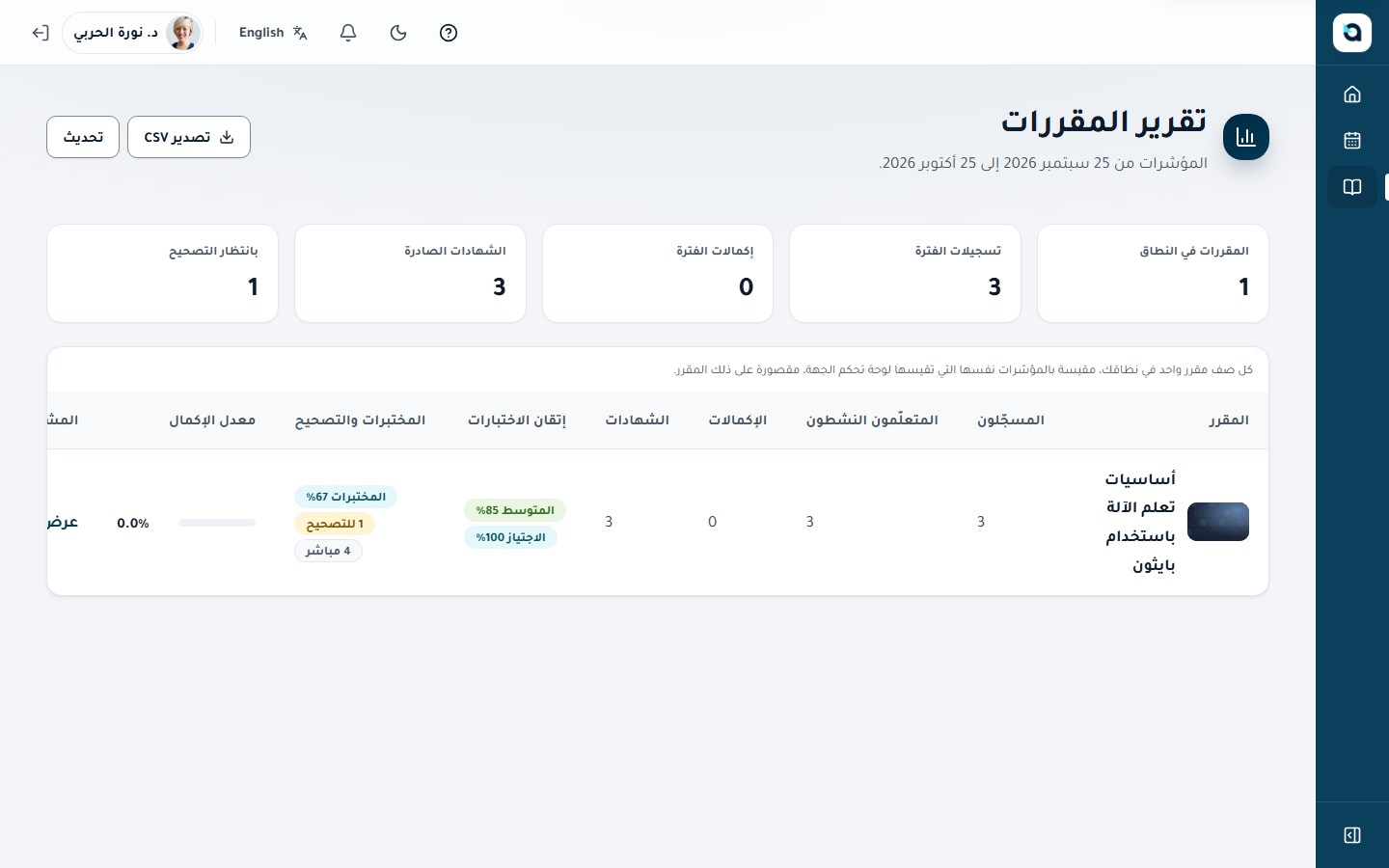The width and height of the screenshot is (1389, 868).
Task: Click the المختبرات والتصحيح column header
Action: 360,420
